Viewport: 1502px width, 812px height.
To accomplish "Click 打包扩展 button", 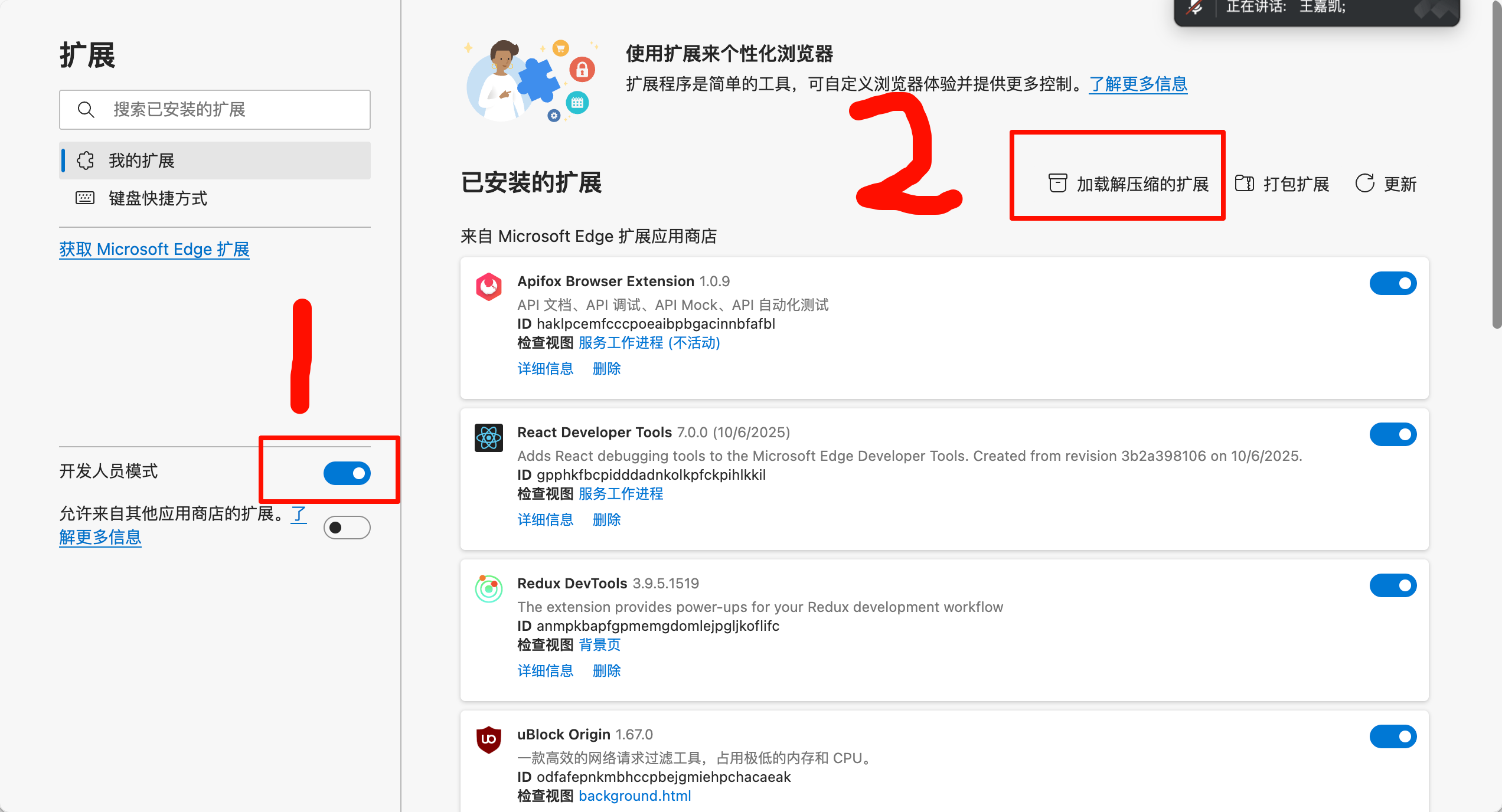I will [x=1282, y=184].
